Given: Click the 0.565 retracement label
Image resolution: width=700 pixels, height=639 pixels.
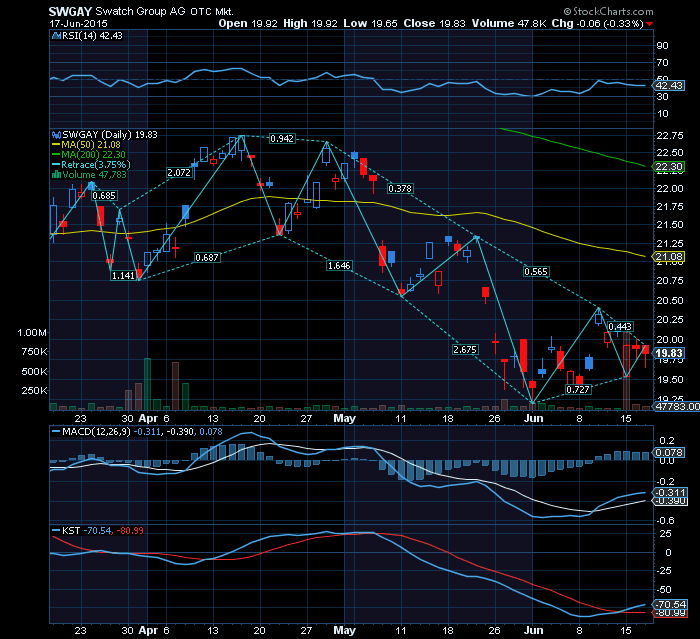Looking at the screenshot, I should (536, 272).
